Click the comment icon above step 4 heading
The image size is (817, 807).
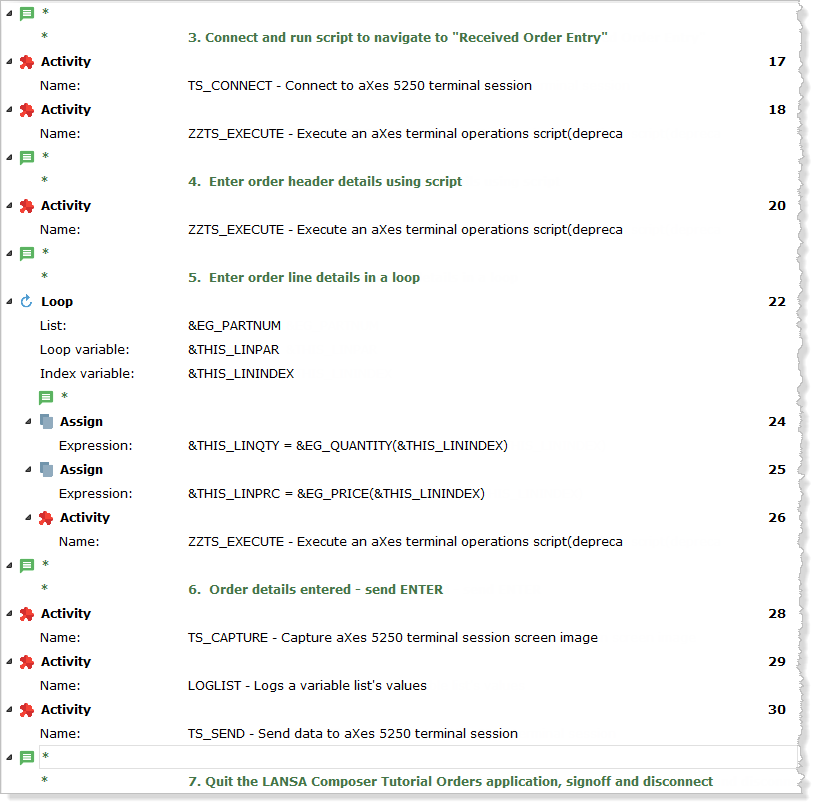[x=27, y=157]
